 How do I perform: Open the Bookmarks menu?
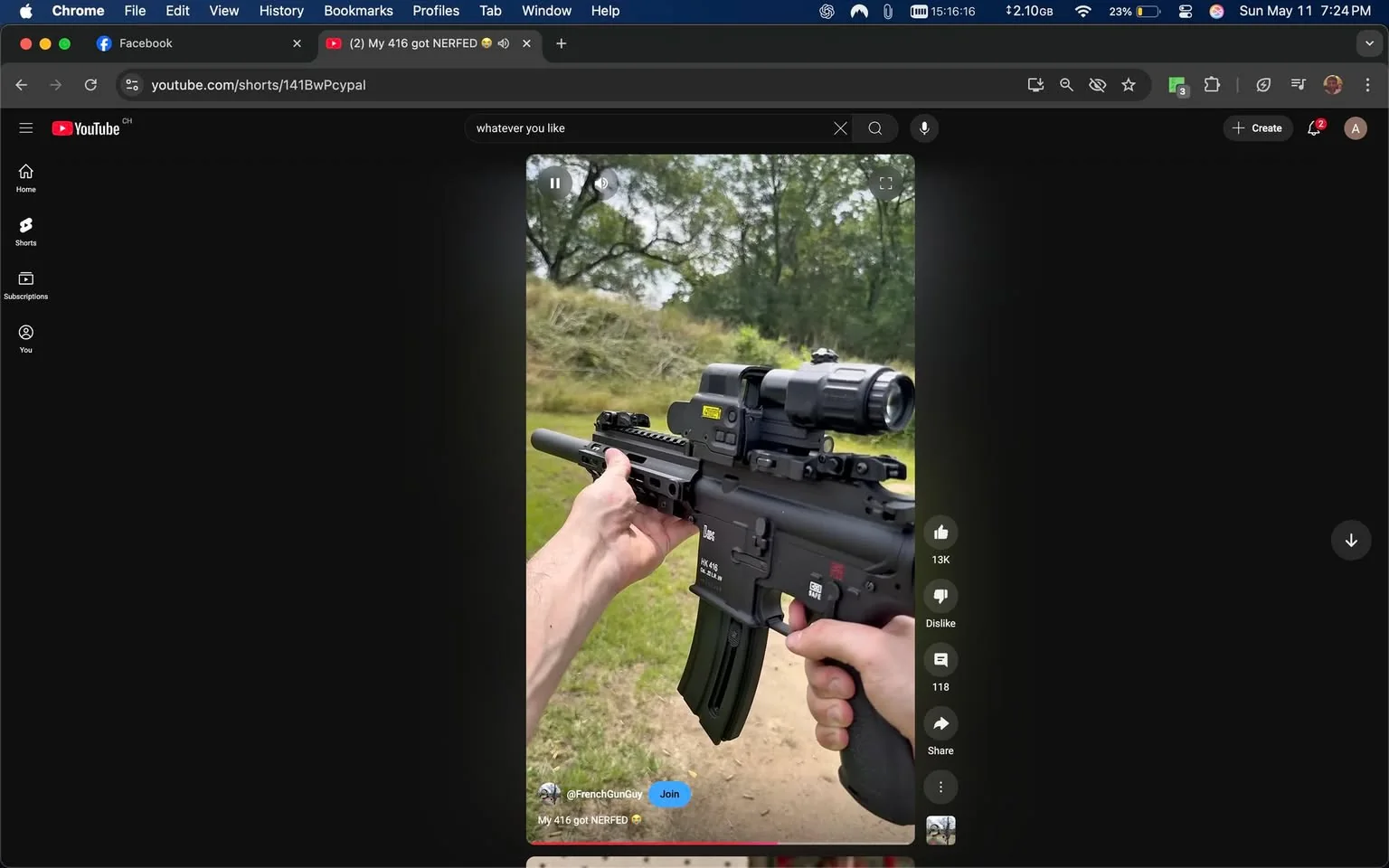358,11
